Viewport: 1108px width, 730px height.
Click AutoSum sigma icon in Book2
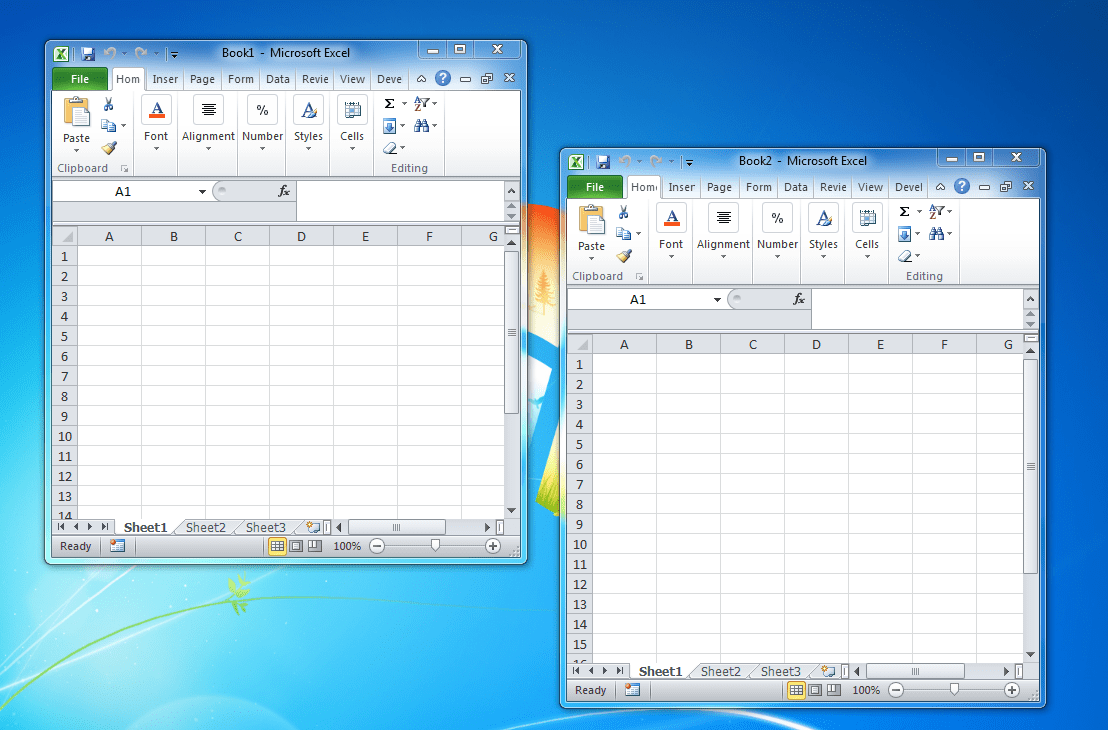pyautogui.click(x=904, y=212)
